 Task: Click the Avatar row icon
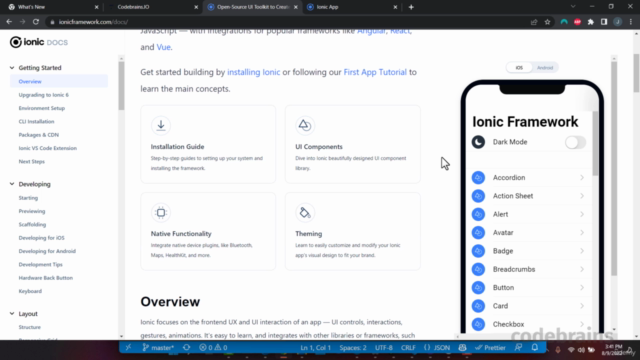478,233
